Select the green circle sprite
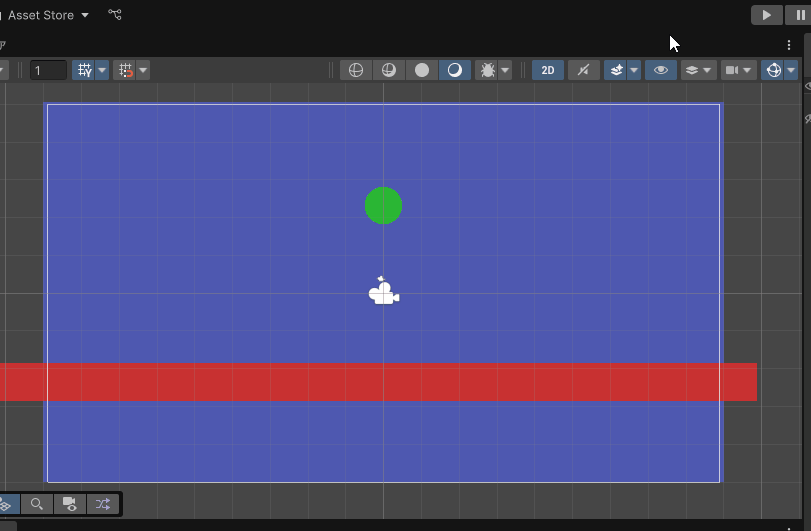Viewport: 811px width, 531px height. pyautogui.click(x=383, y=206)
